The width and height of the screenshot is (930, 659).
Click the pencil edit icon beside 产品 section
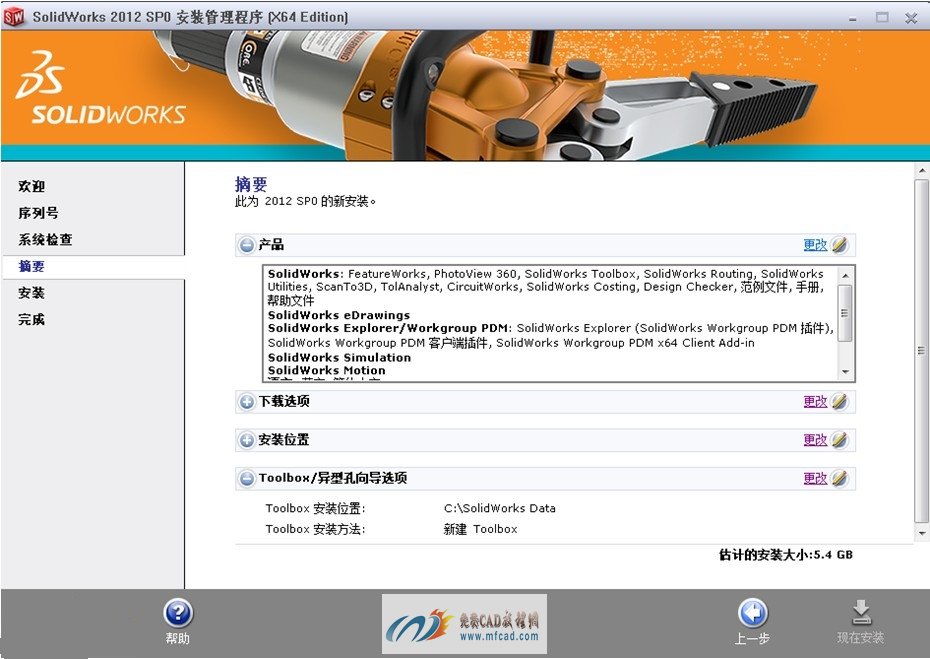tap(840, 245)
